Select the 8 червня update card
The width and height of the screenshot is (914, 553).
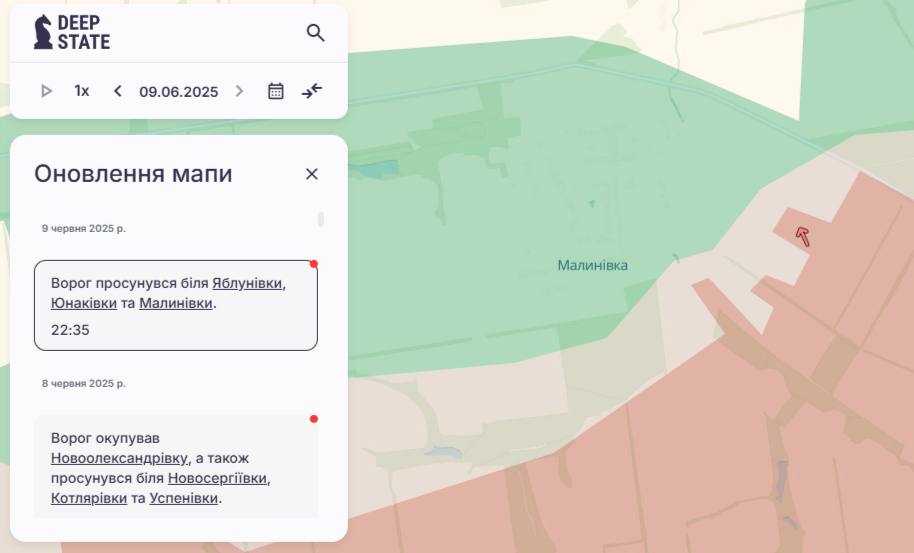175,466
